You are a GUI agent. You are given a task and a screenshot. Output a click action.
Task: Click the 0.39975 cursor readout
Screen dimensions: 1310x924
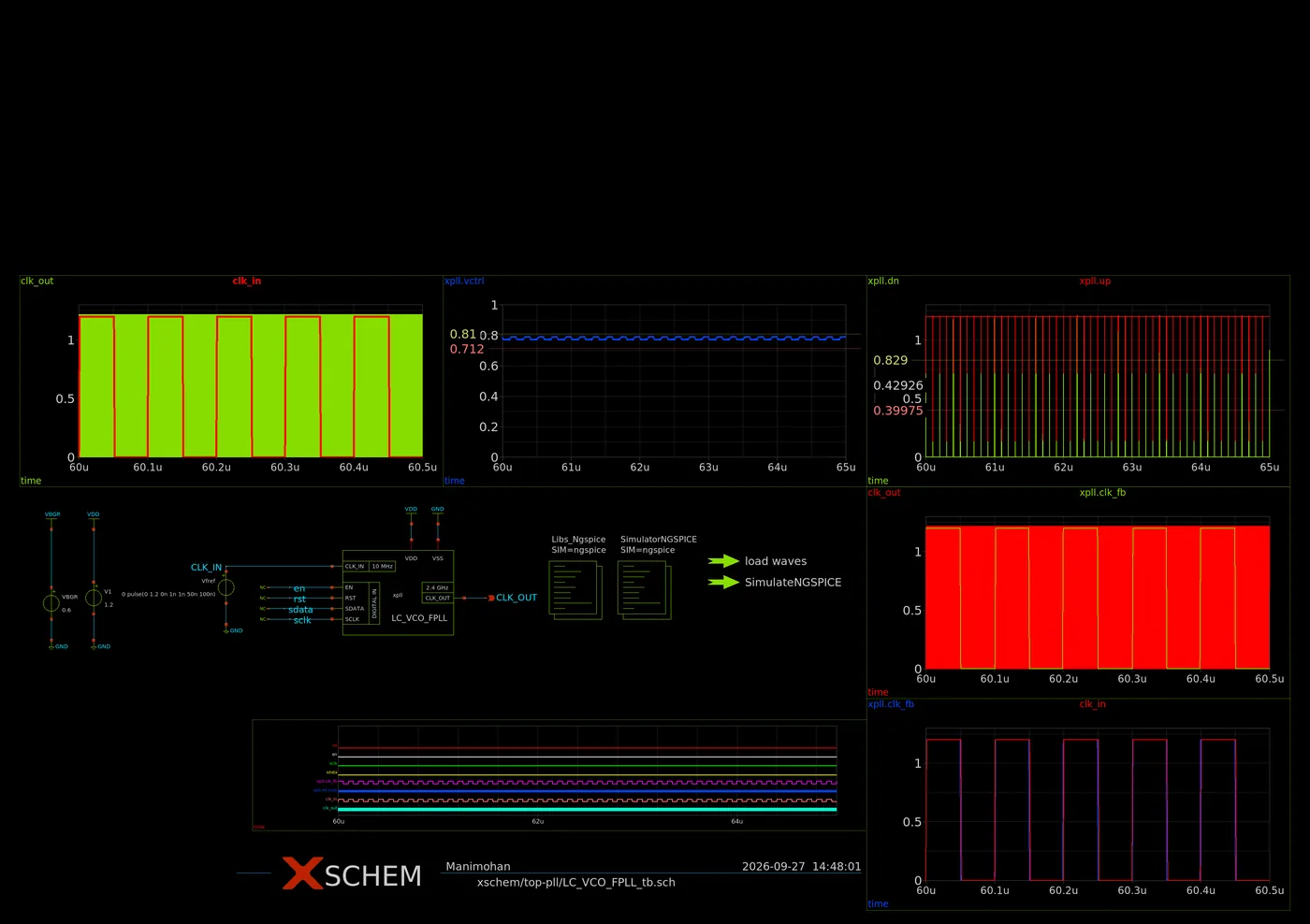pyautogui.click(x=898, y=411)
